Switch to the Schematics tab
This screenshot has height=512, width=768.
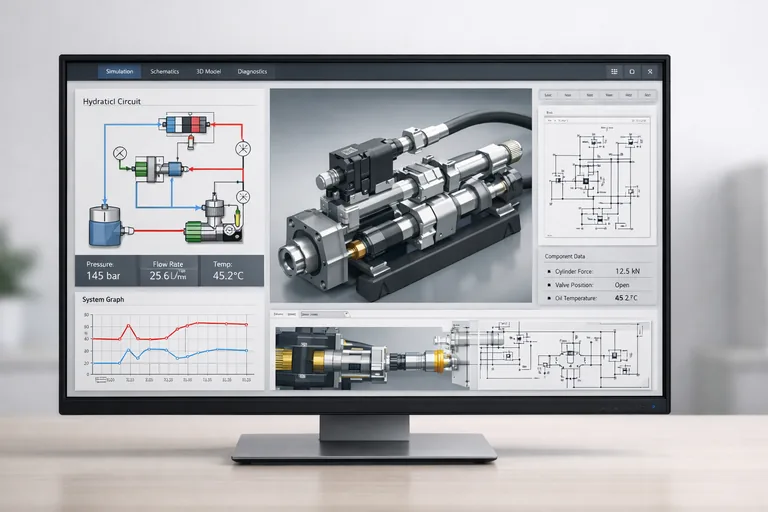click(164, 72)
